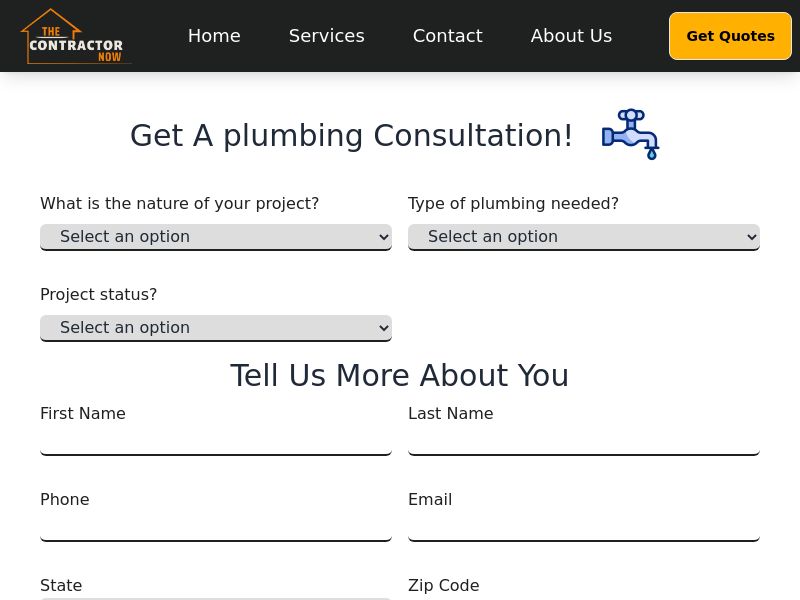Click the Email input field
This screenshot has width=800, height=600.
pyautogui.click(x=584, y=524)
